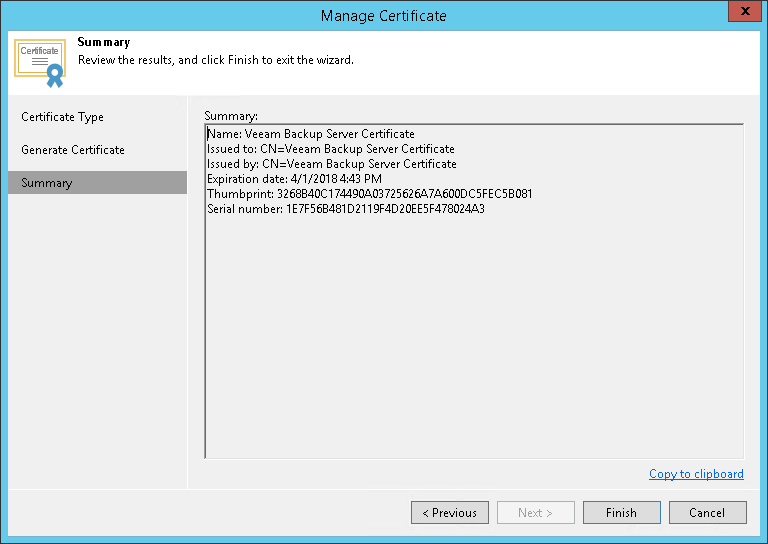The height and width of the screenshot is (544, 768).
Task: Click the Serial number line
Action: [x=345, y=209]
